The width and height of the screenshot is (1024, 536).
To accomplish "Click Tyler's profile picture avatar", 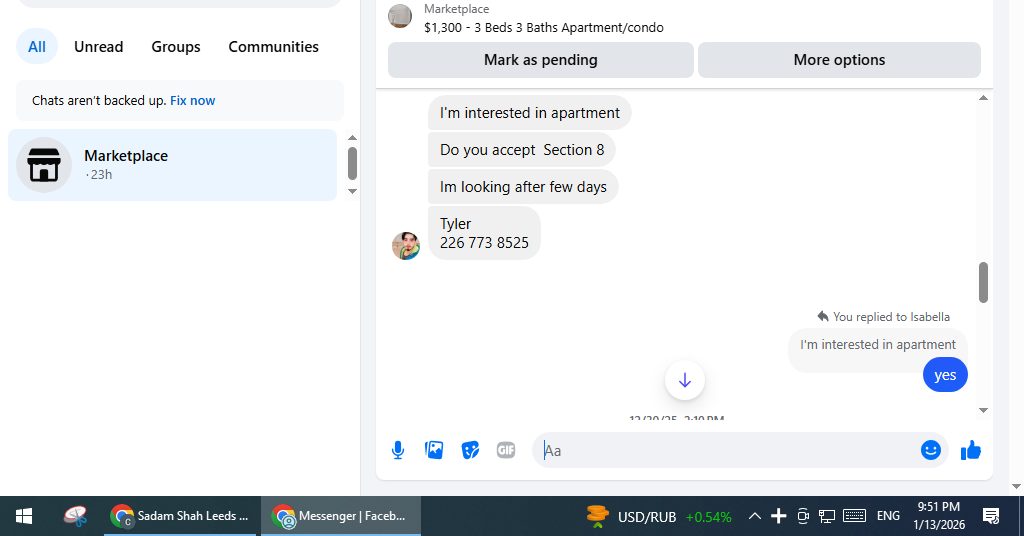I will [406, 246].
